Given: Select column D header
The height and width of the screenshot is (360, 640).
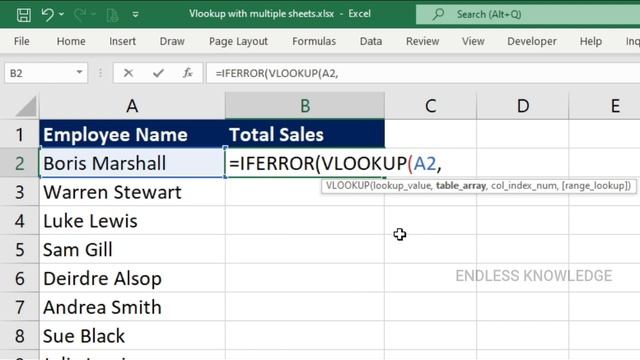Looking at the screenshot, I should coord(522,106).
